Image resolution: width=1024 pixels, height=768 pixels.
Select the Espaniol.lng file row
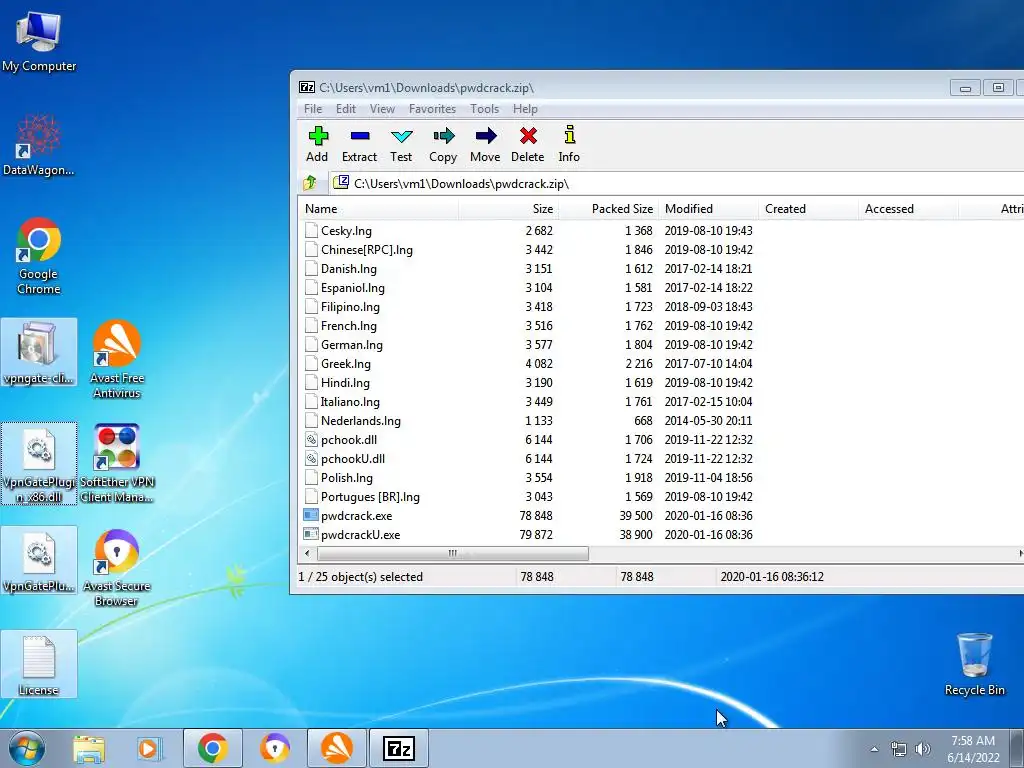tap(660, 287)
